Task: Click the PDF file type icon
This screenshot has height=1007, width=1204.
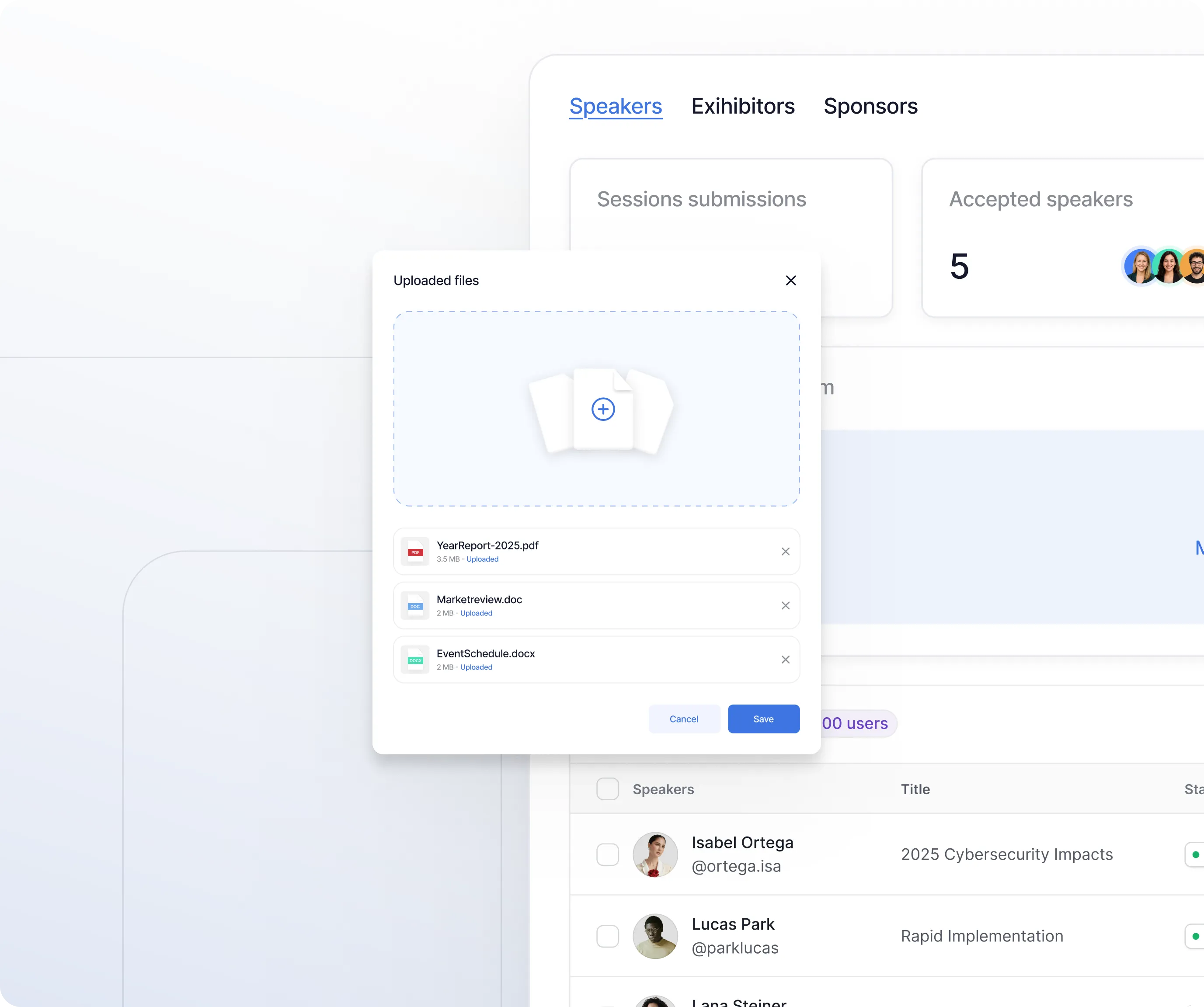Action: pos(415,551)
